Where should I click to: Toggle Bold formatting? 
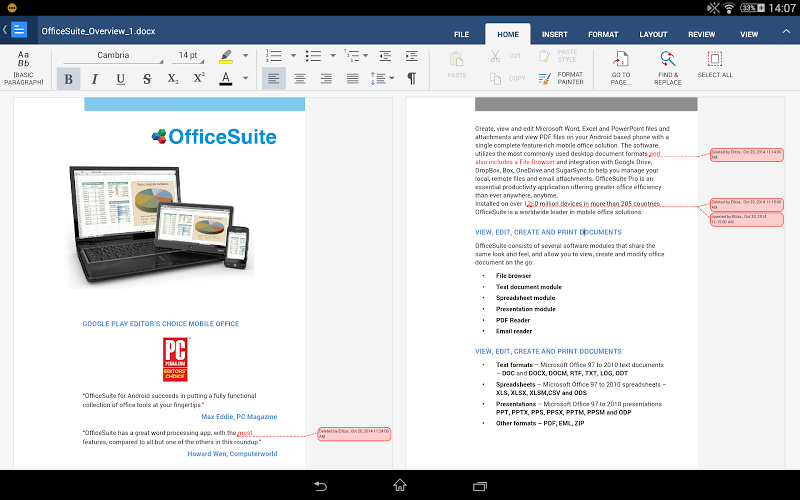(68, 79)
